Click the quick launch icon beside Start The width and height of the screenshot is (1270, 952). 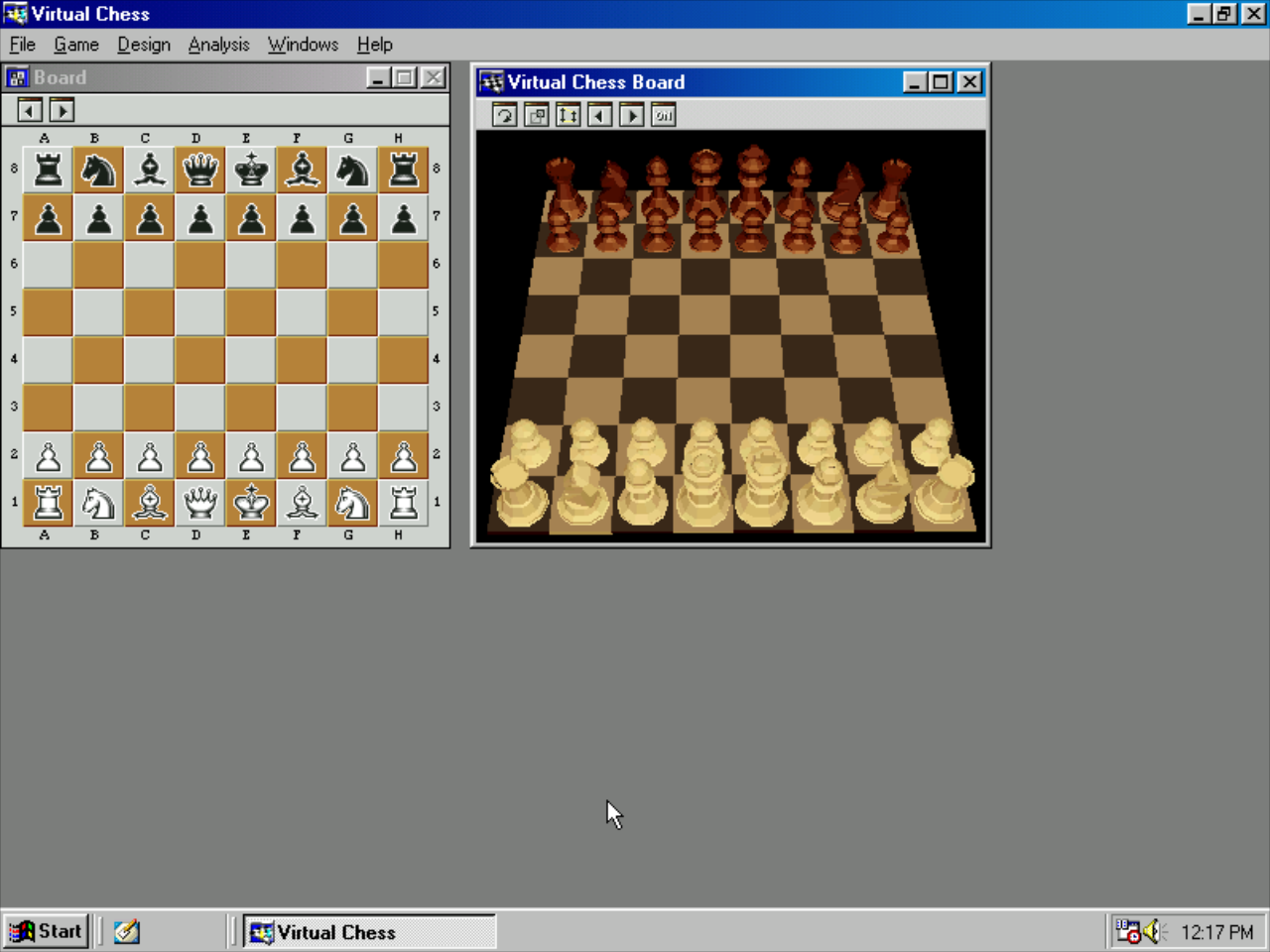tap(126, 931)
